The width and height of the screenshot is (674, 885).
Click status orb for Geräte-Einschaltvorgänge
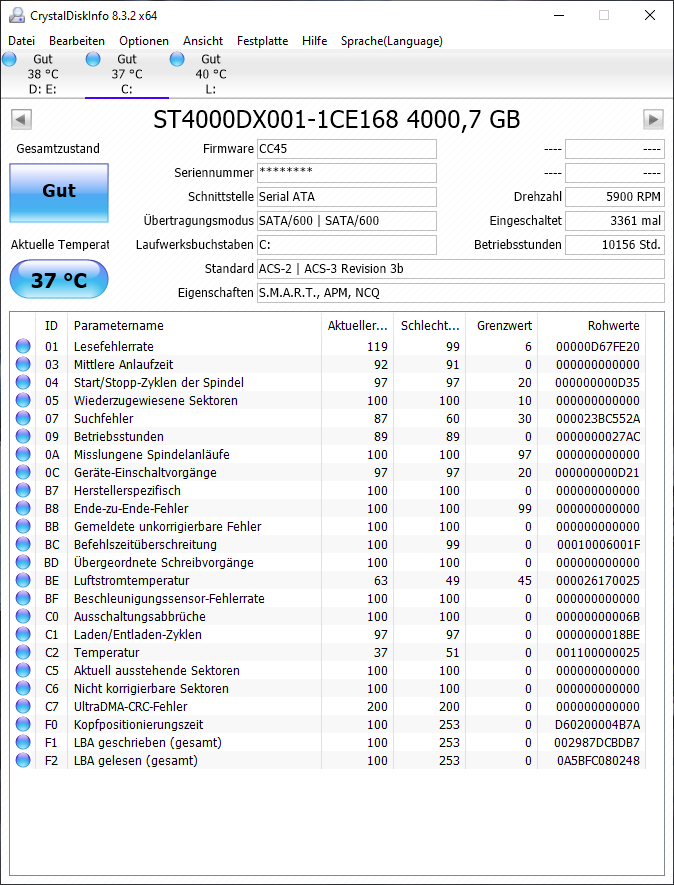tap(23, 472)
